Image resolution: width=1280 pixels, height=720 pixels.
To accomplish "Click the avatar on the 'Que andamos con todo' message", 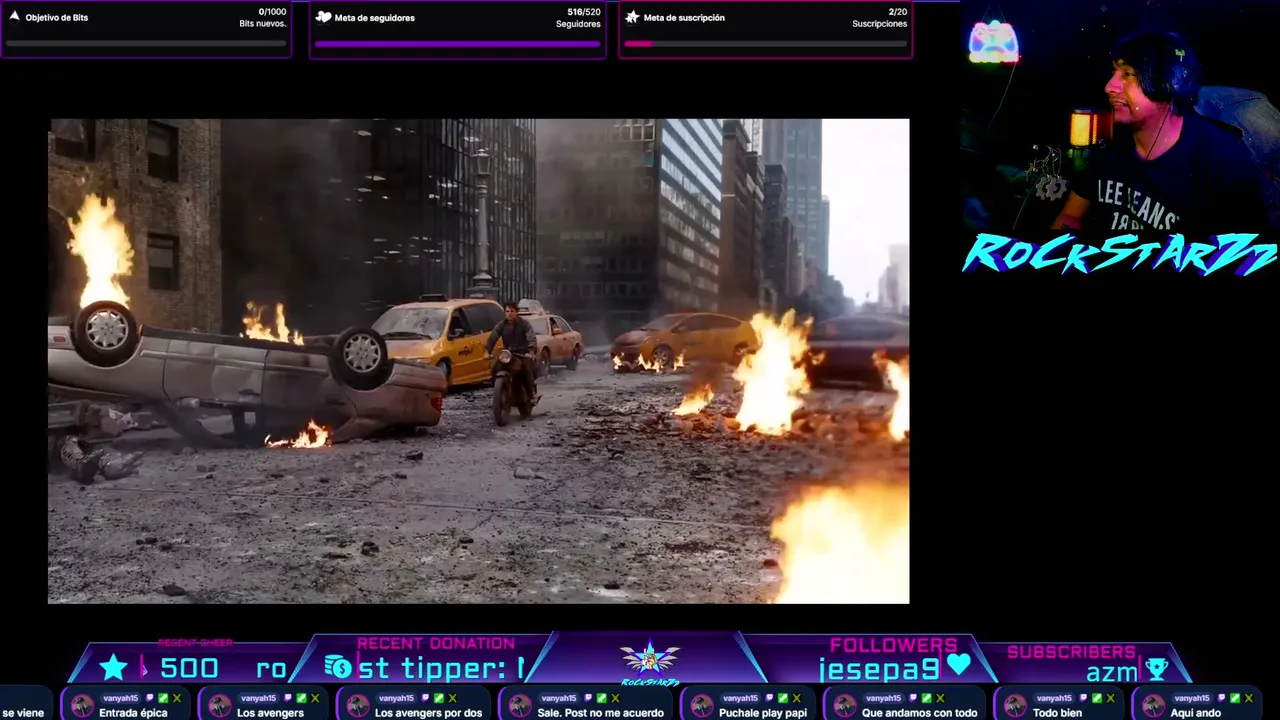I will [x=845, y=706].
